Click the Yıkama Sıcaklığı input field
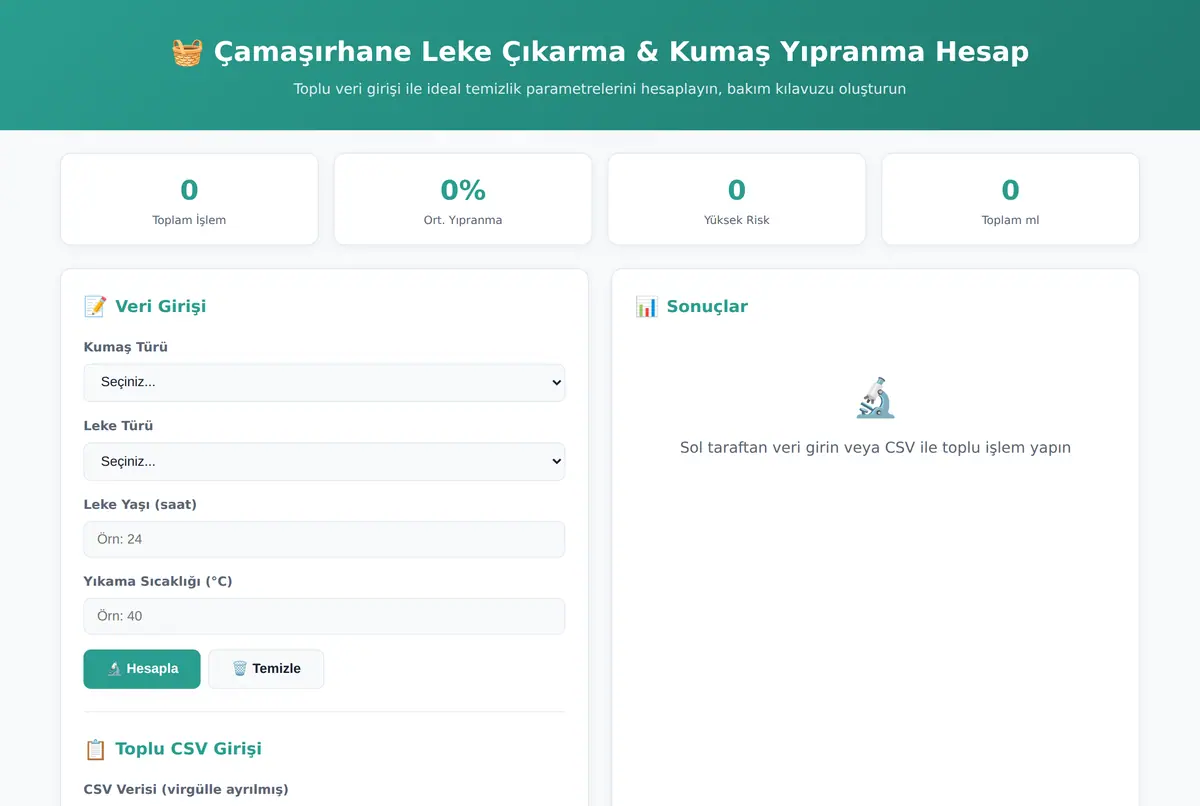Viewport: 1200px width, 806px height. (324, 616)
